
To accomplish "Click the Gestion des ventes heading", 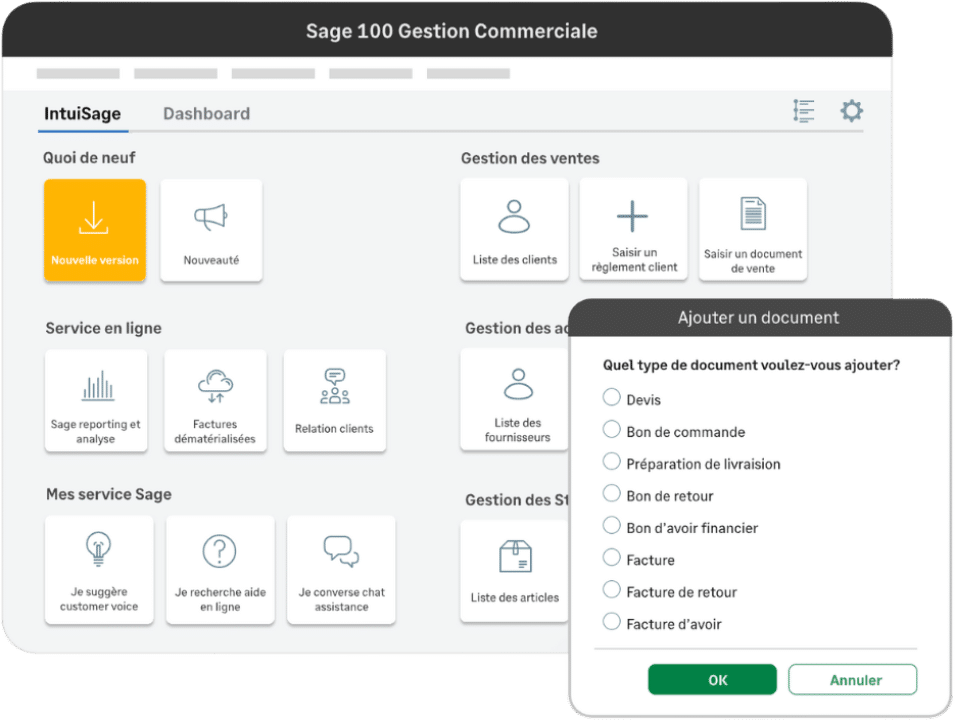I will (530, 158).
